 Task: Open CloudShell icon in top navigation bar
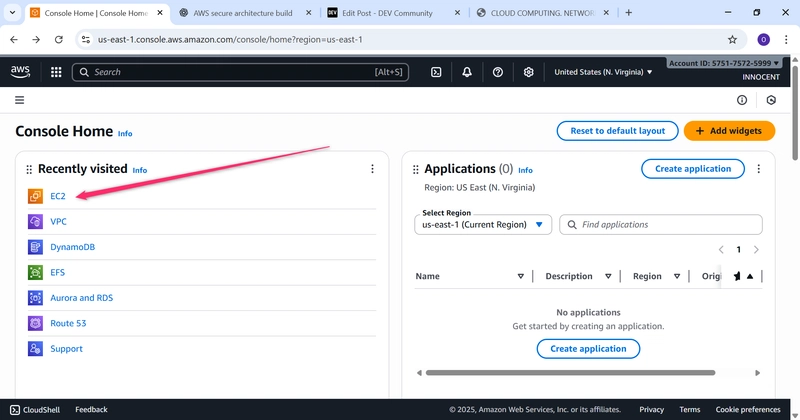point(436,72)
